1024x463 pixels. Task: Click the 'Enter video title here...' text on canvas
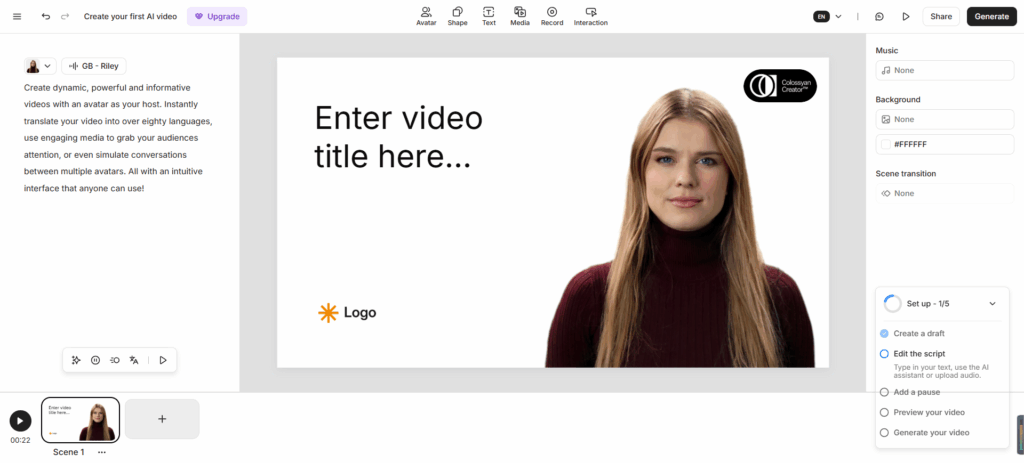point(398,137)
